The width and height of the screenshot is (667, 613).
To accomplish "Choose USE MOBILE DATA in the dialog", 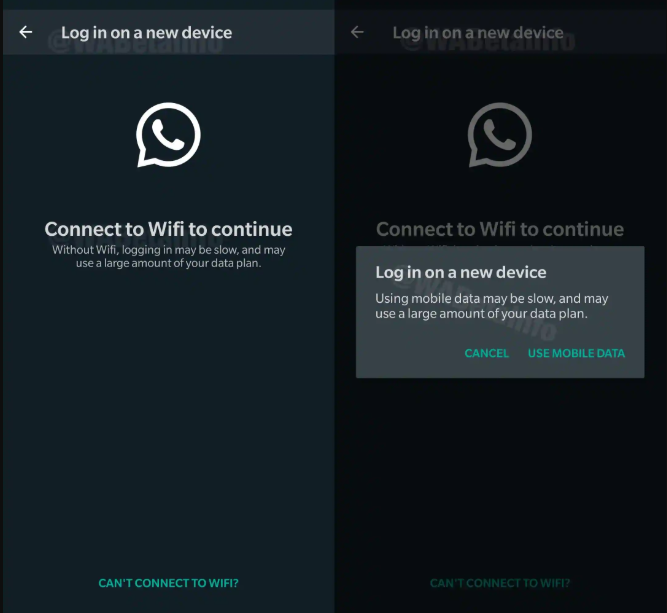I will [576, 353].
